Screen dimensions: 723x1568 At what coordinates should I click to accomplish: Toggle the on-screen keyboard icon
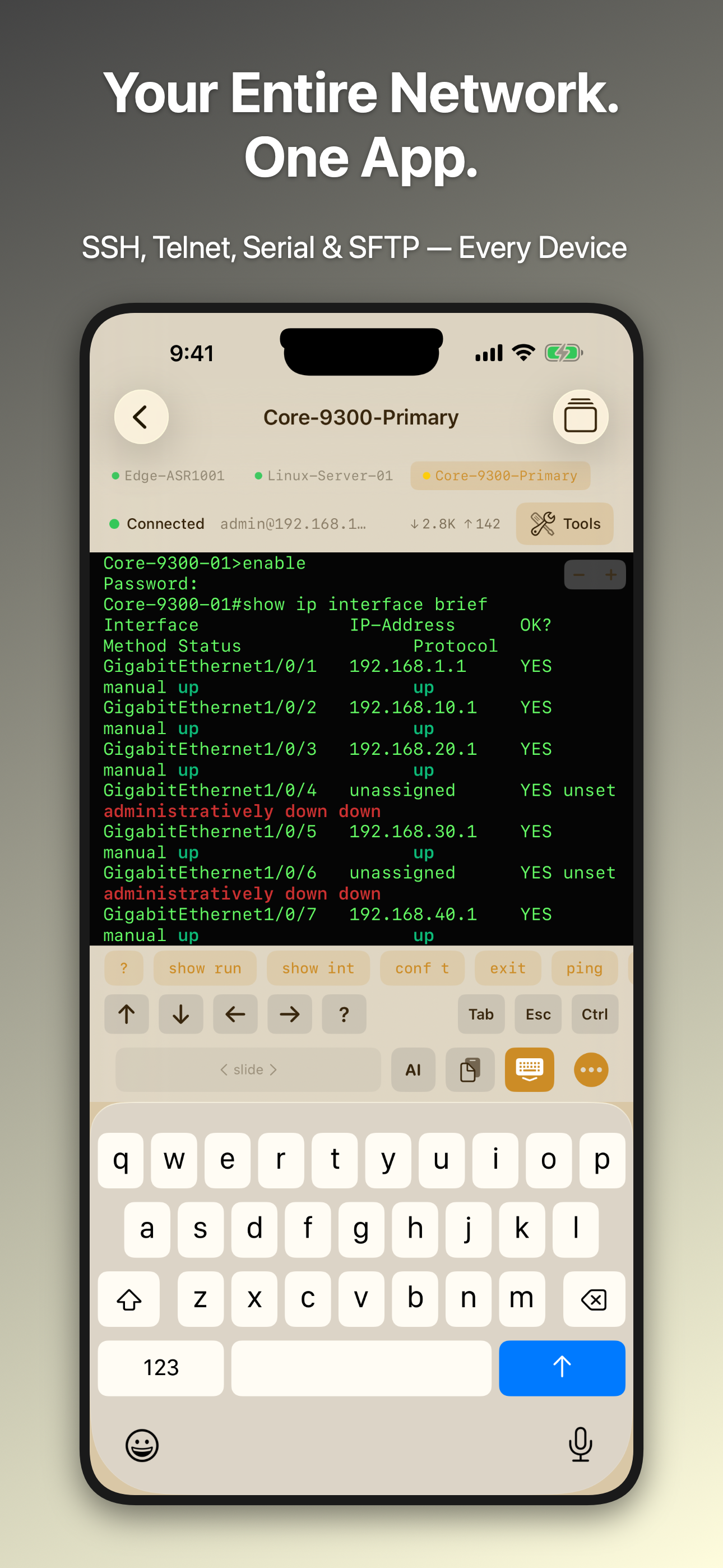click(x=530, y=1069)
